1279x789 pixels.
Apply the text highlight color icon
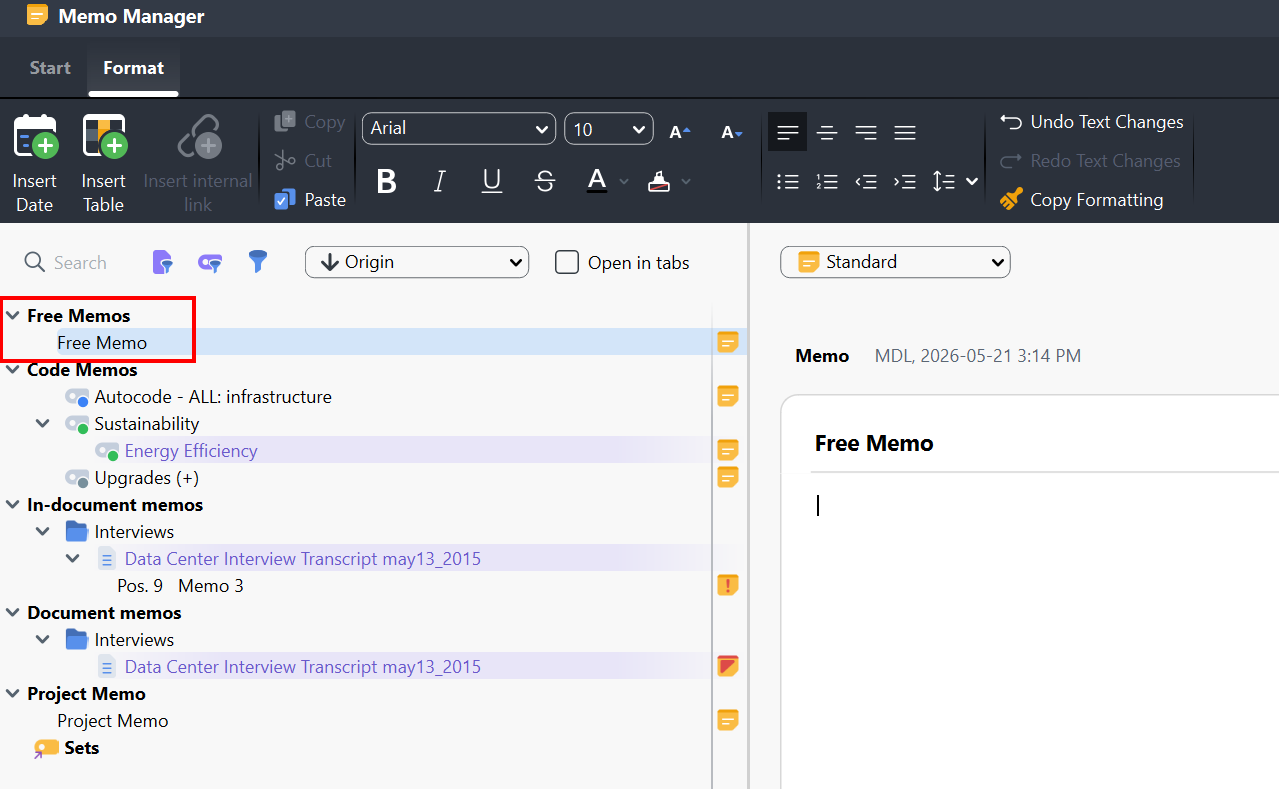(659, 181)
